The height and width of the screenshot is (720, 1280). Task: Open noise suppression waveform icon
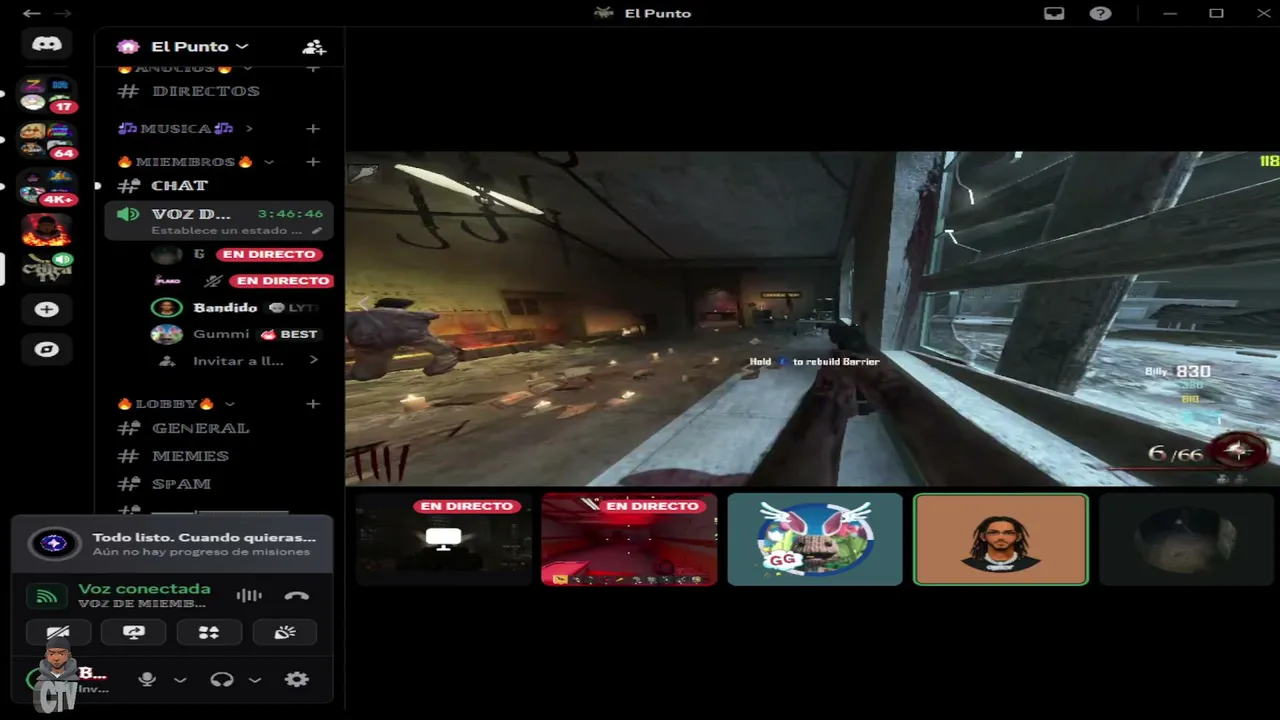click(249, 596)
